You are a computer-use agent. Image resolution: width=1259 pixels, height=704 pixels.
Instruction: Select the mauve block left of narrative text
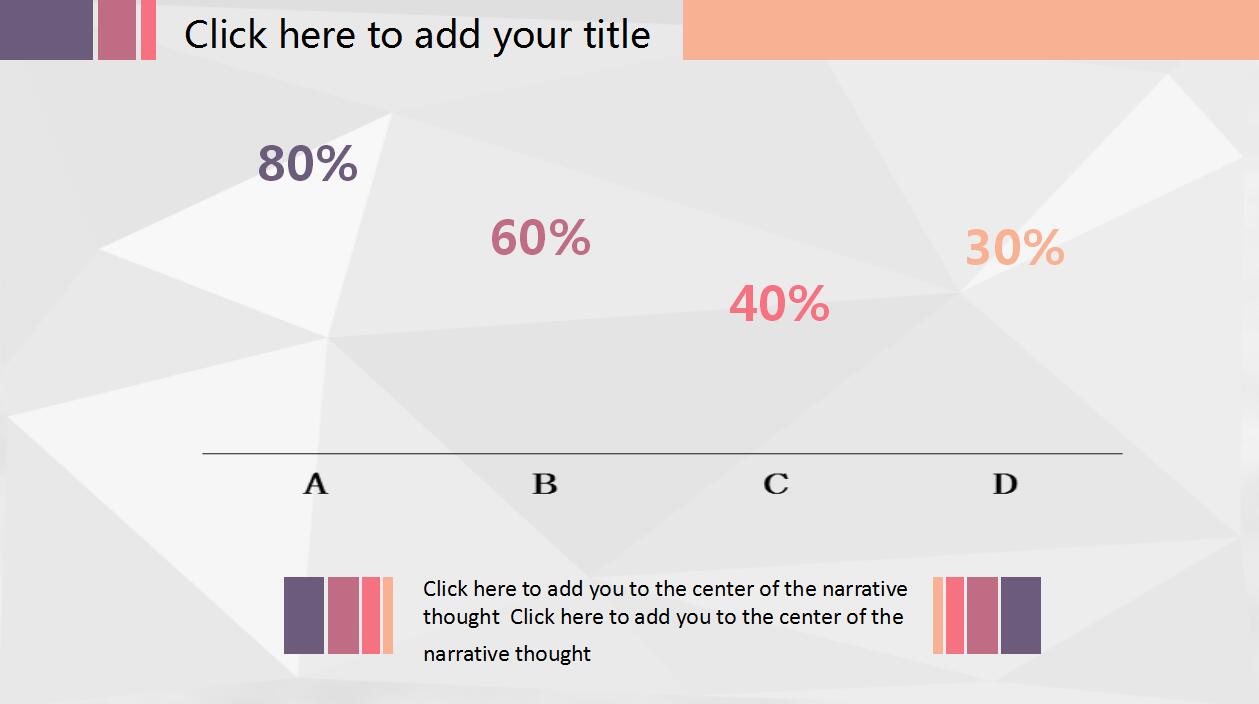coord(343,615)
